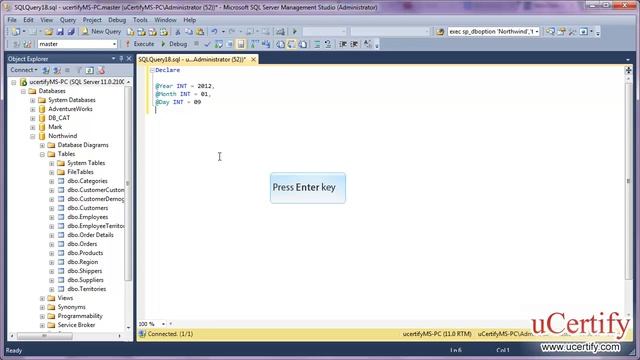640x360 pixels.
Task: Decrease indent of the selected lines
Action: 342,44
